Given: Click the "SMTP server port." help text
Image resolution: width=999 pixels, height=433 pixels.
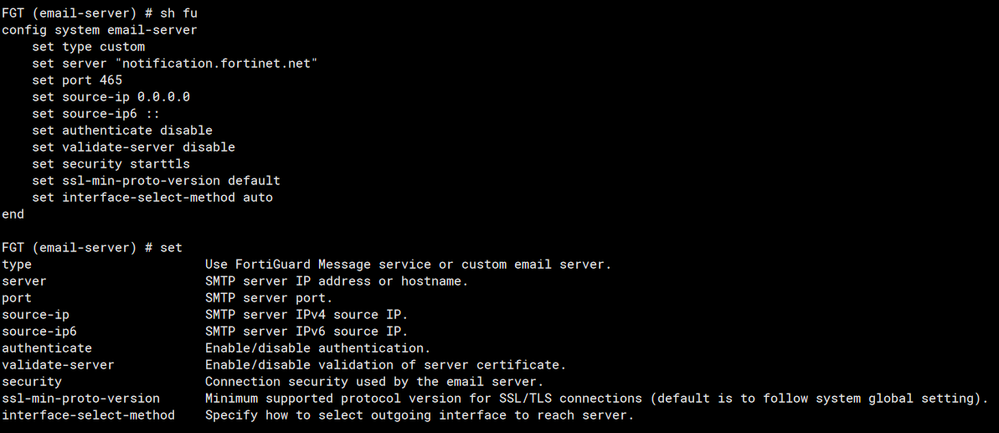Looking at the screenshot, I should (x=268, y=298).
